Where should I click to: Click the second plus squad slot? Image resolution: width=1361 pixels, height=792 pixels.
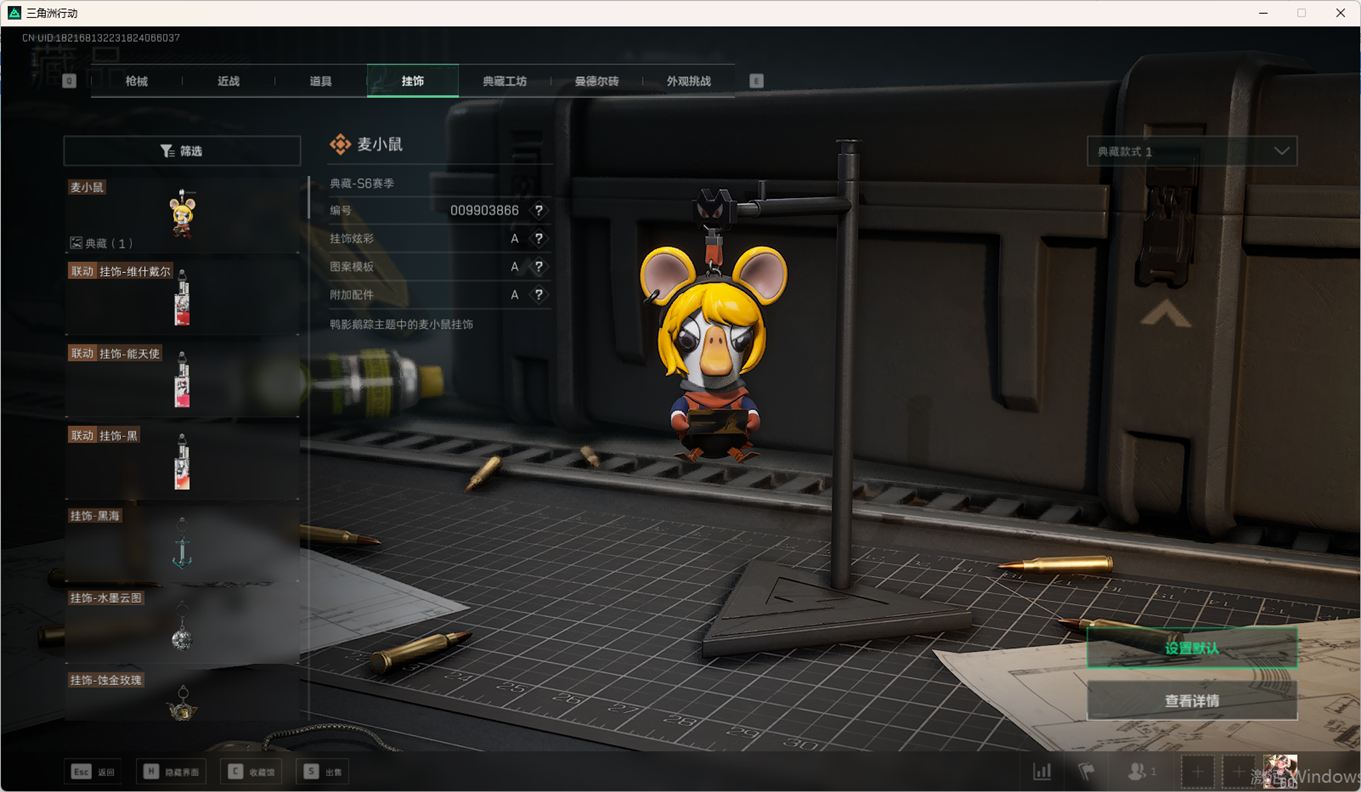point(1239,772)
